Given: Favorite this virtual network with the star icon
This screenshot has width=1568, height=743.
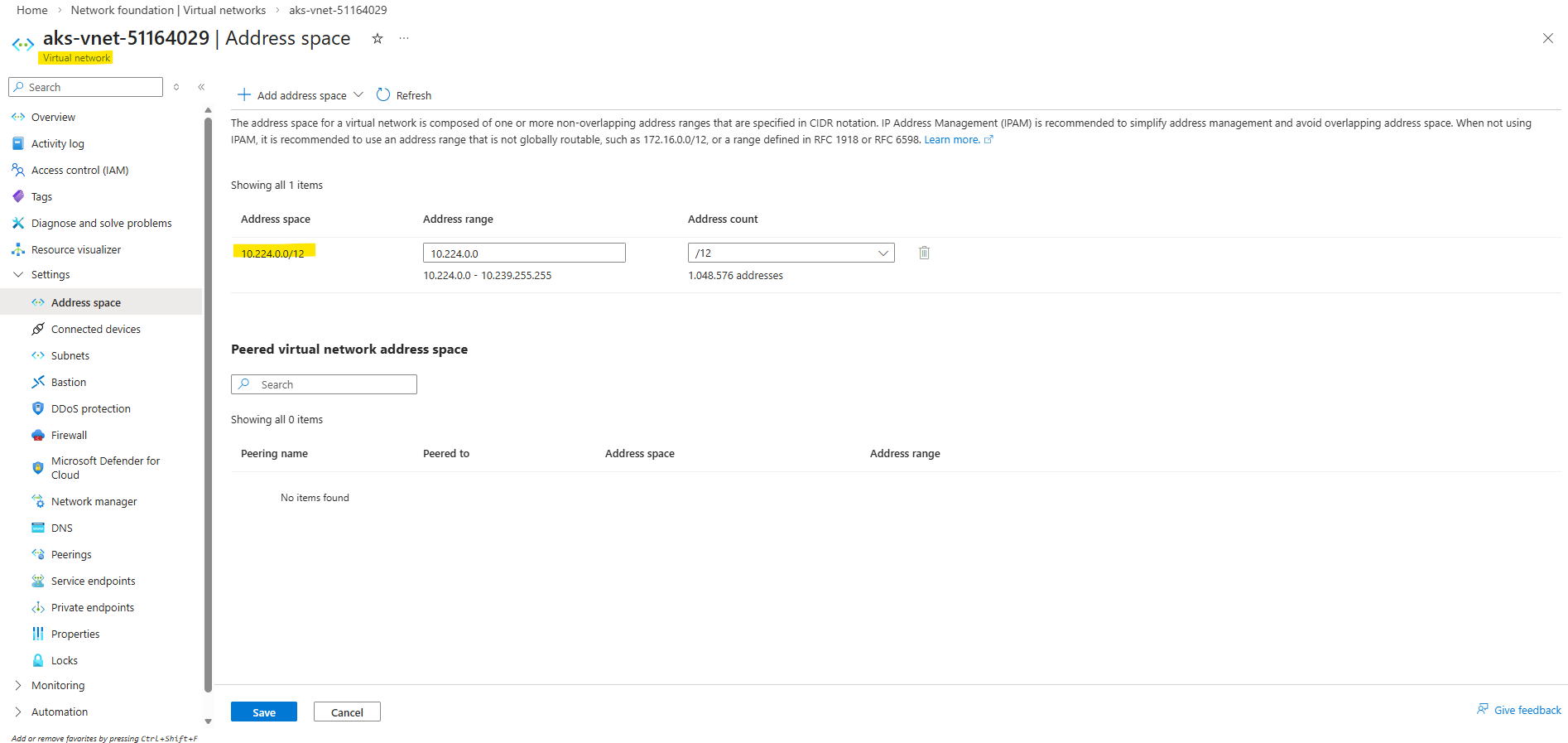Looking at the screenshot, I should pos(378,39).
